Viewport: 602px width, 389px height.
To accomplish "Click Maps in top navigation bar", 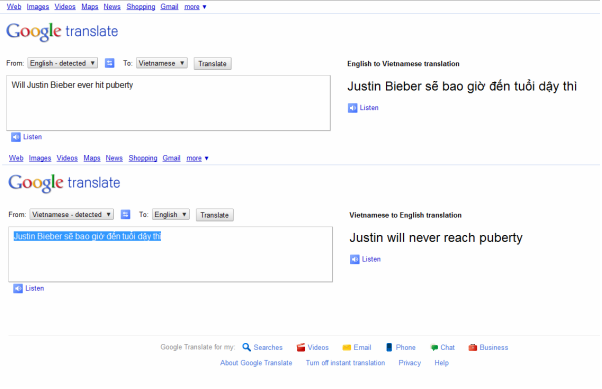I will [90, 7].
